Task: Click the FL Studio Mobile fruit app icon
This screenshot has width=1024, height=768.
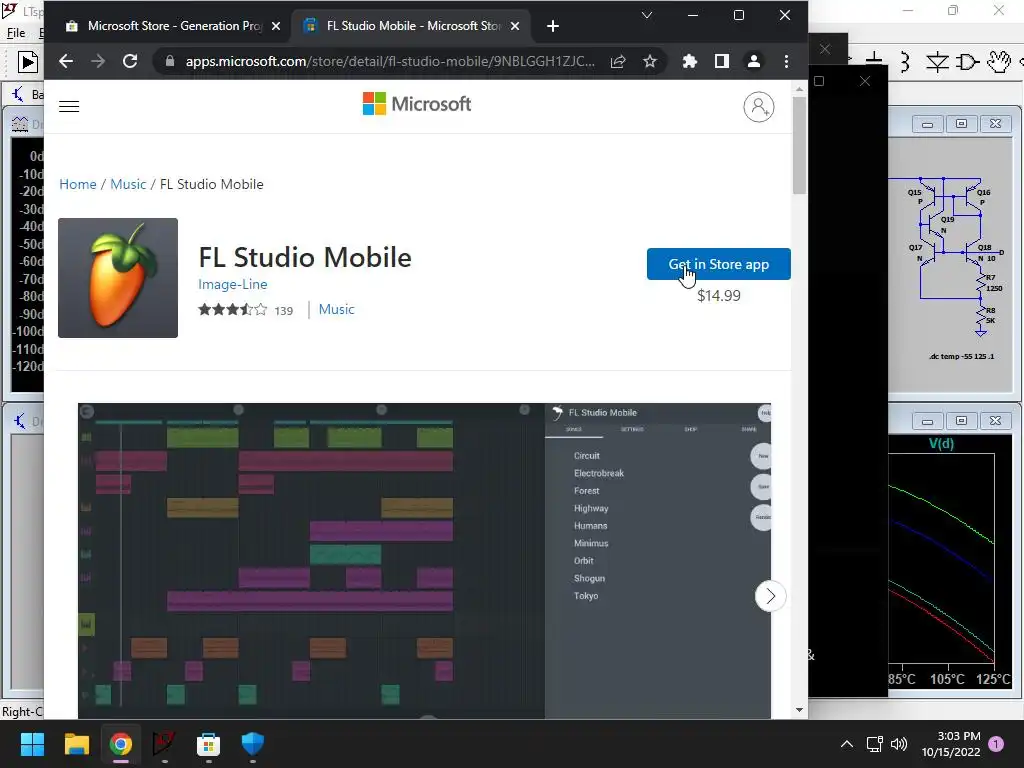Action: 118,278
